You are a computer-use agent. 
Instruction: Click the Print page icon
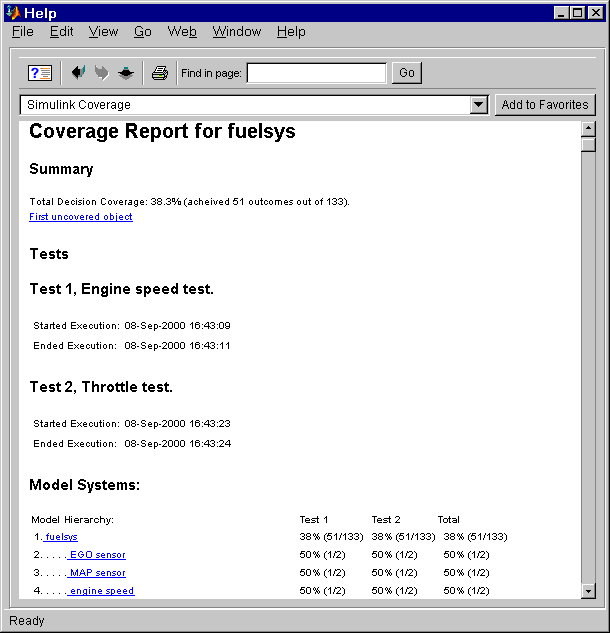click(160, 73)
